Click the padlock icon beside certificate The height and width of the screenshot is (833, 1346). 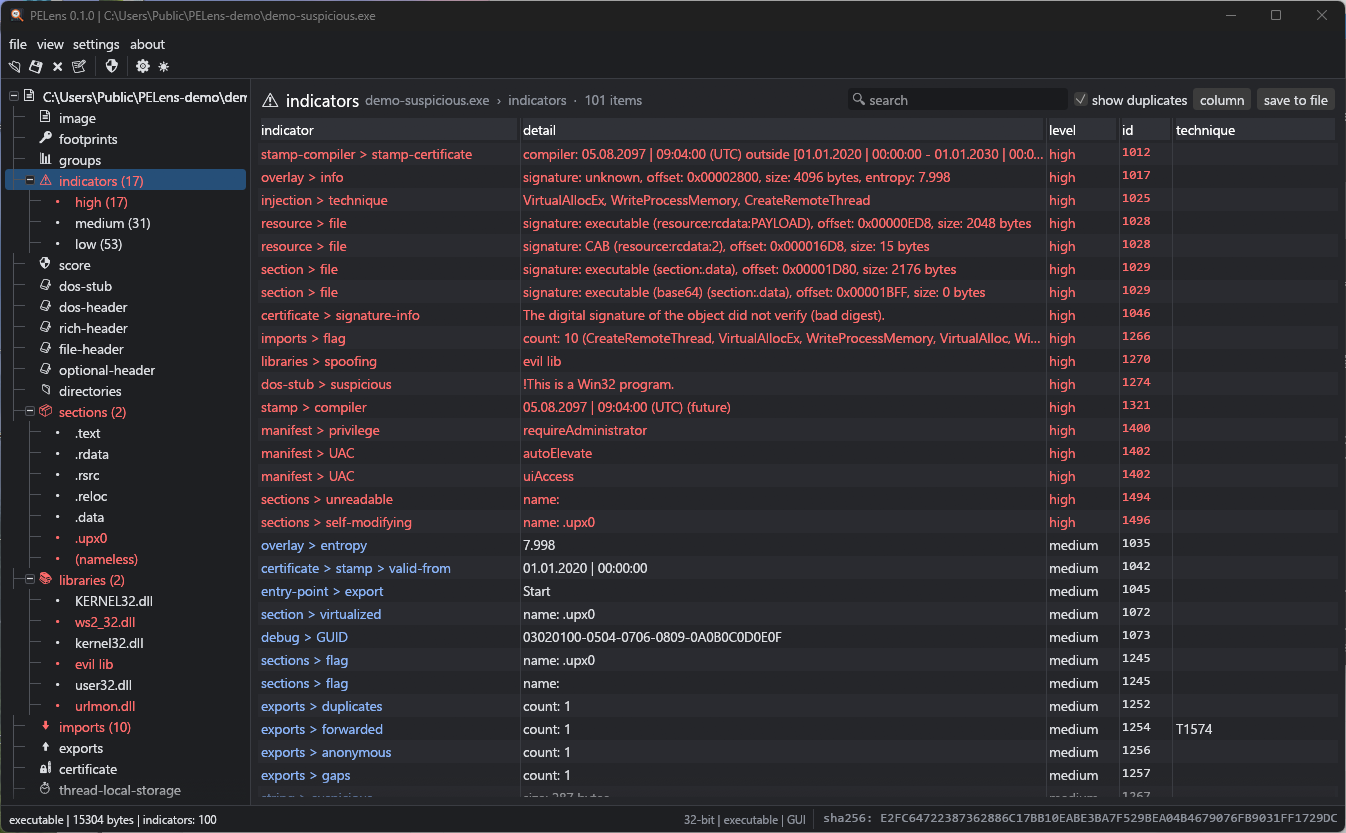(45, 768)
